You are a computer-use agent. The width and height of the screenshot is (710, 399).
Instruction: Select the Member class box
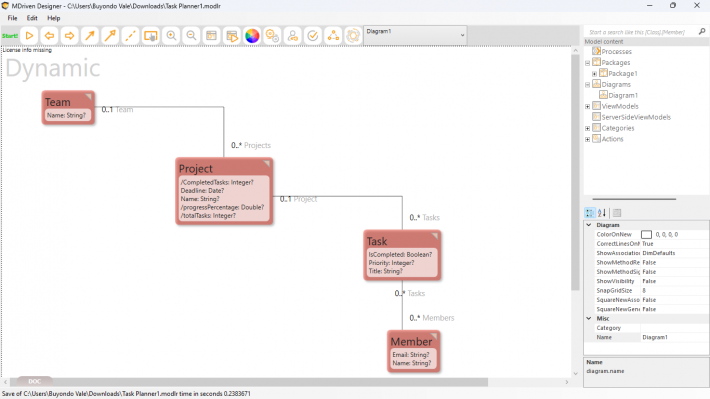tap(413, 352)
